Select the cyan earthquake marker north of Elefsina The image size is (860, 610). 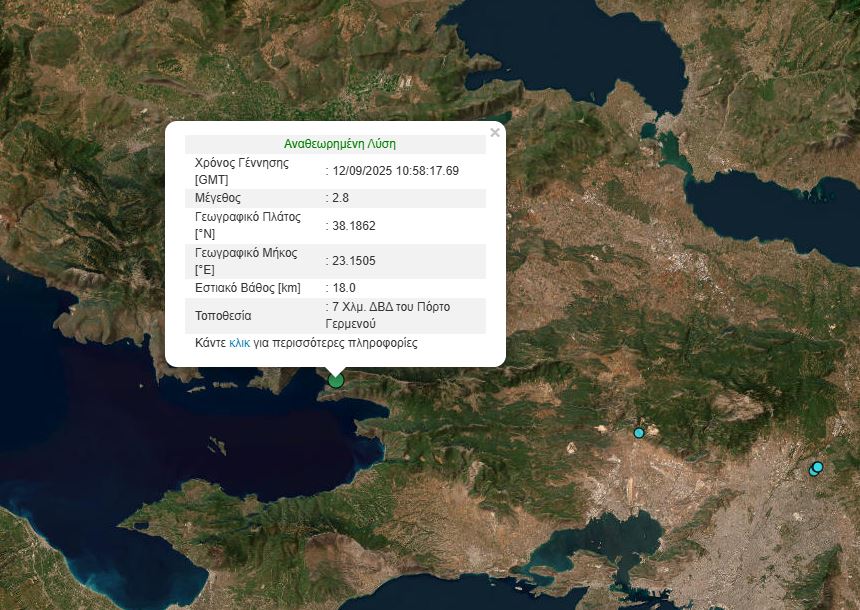point(639,433)
